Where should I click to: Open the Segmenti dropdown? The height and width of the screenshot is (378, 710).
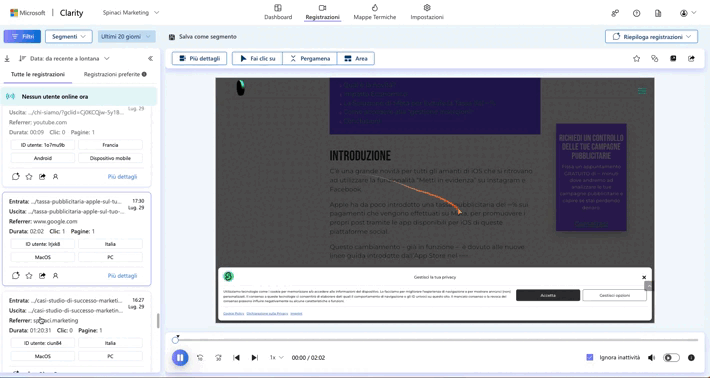tap(69, 37)
